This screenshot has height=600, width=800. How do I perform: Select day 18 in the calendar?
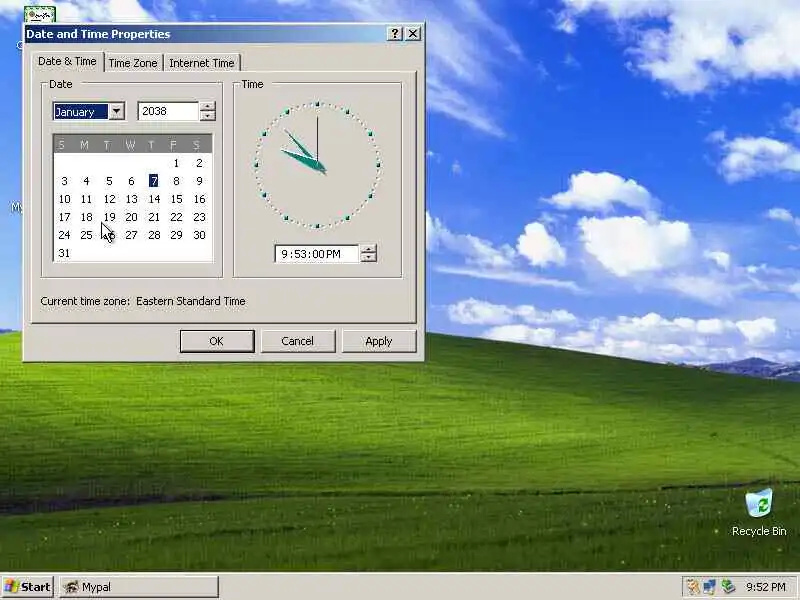(x=86, y=217)
